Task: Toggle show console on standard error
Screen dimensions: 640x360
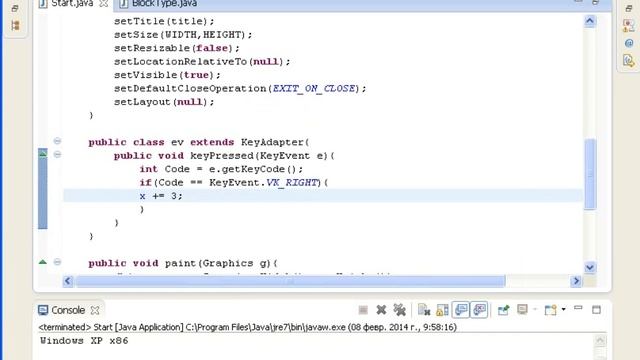Action: (479, 310)
